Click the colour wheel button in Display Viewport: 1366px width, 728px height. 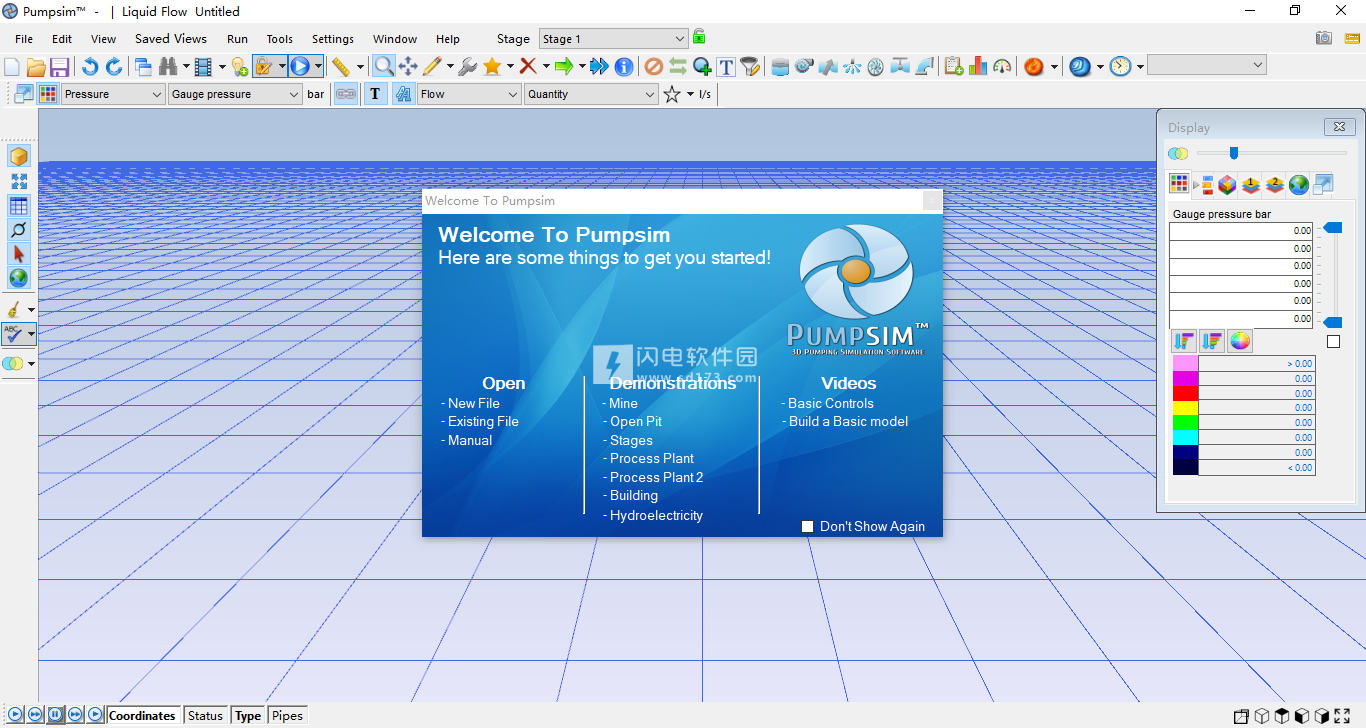coord(1240,342)
